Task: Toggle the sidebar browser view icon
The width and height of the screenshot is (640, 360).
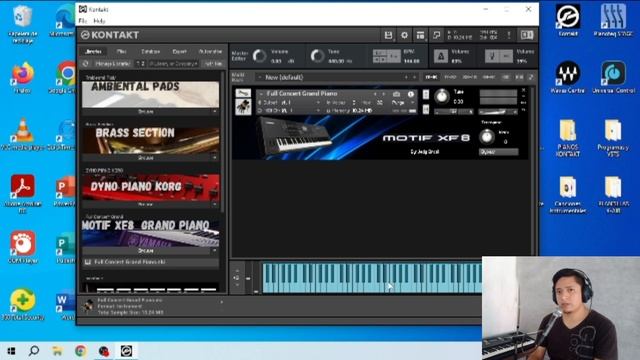Action: pos(527,36)
